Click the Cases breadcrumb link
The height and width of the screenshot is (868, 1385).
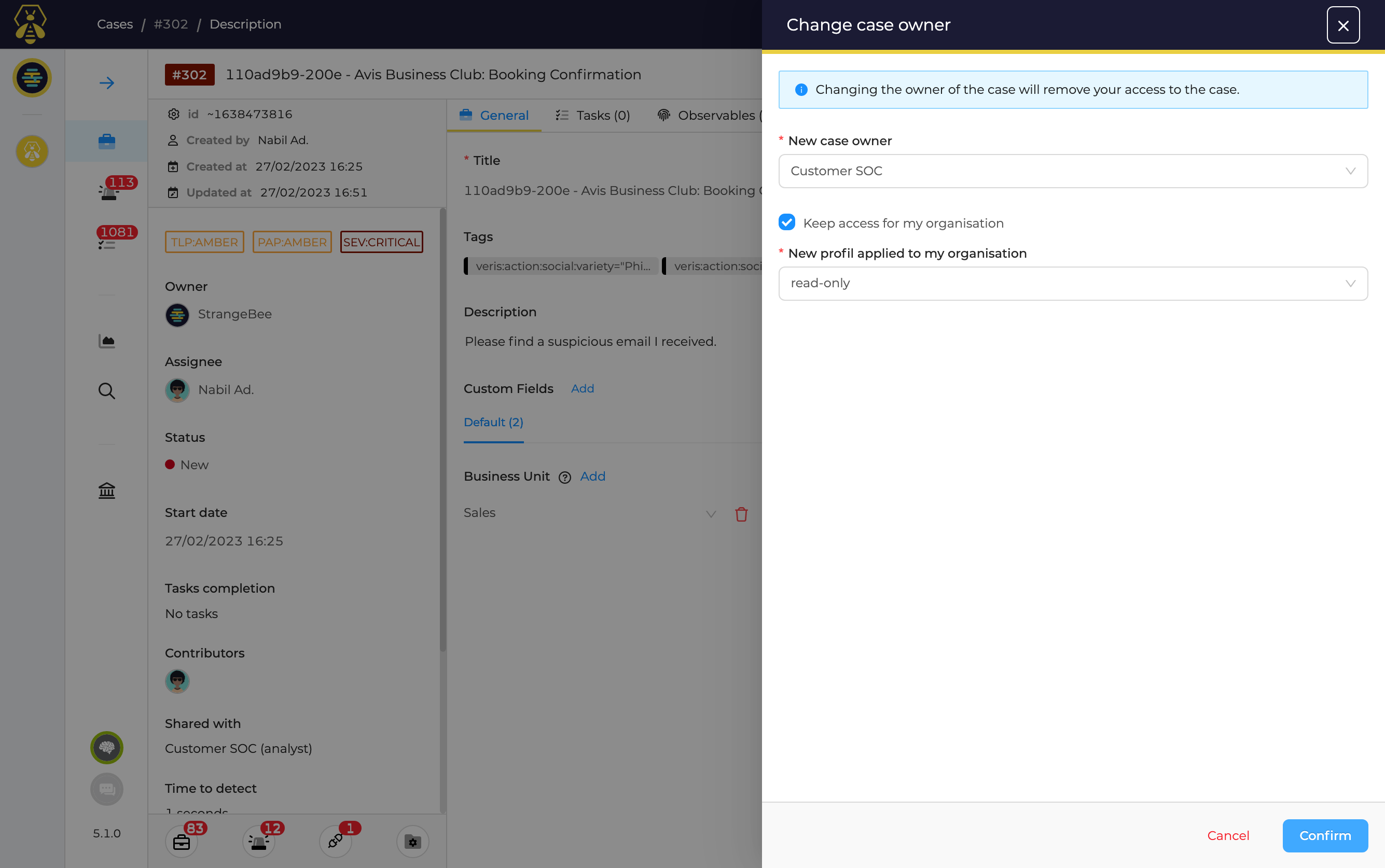click(x=115, y=24)
